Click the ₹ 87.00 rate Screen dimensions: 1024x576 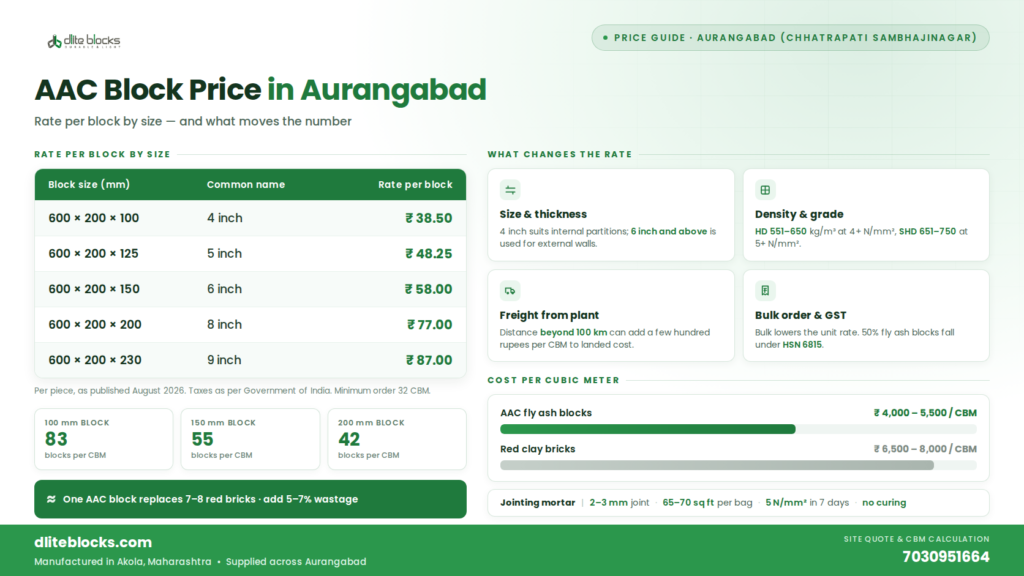[x=429, y=360]
